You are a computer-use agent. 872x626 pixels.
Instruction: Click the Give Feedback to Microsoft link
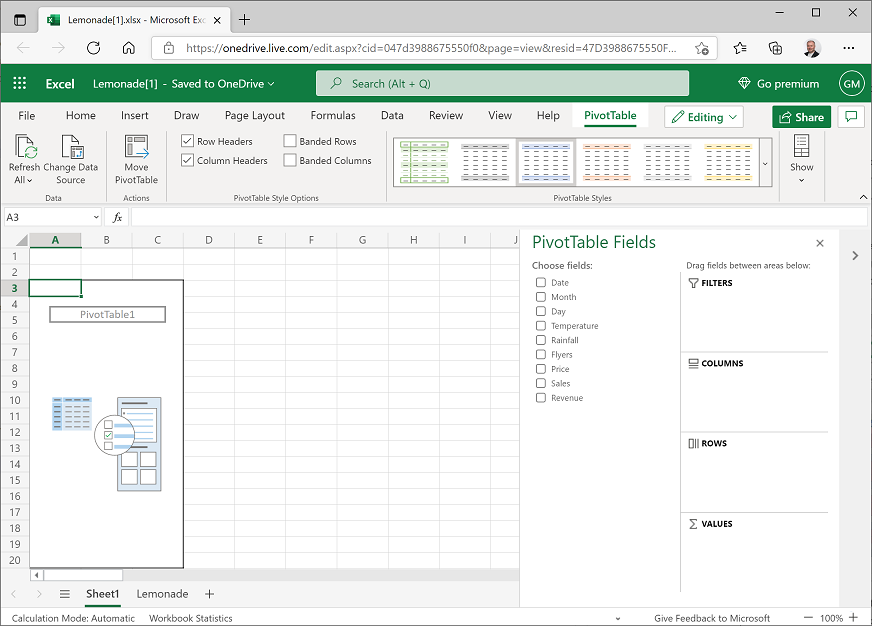point(712,618)
